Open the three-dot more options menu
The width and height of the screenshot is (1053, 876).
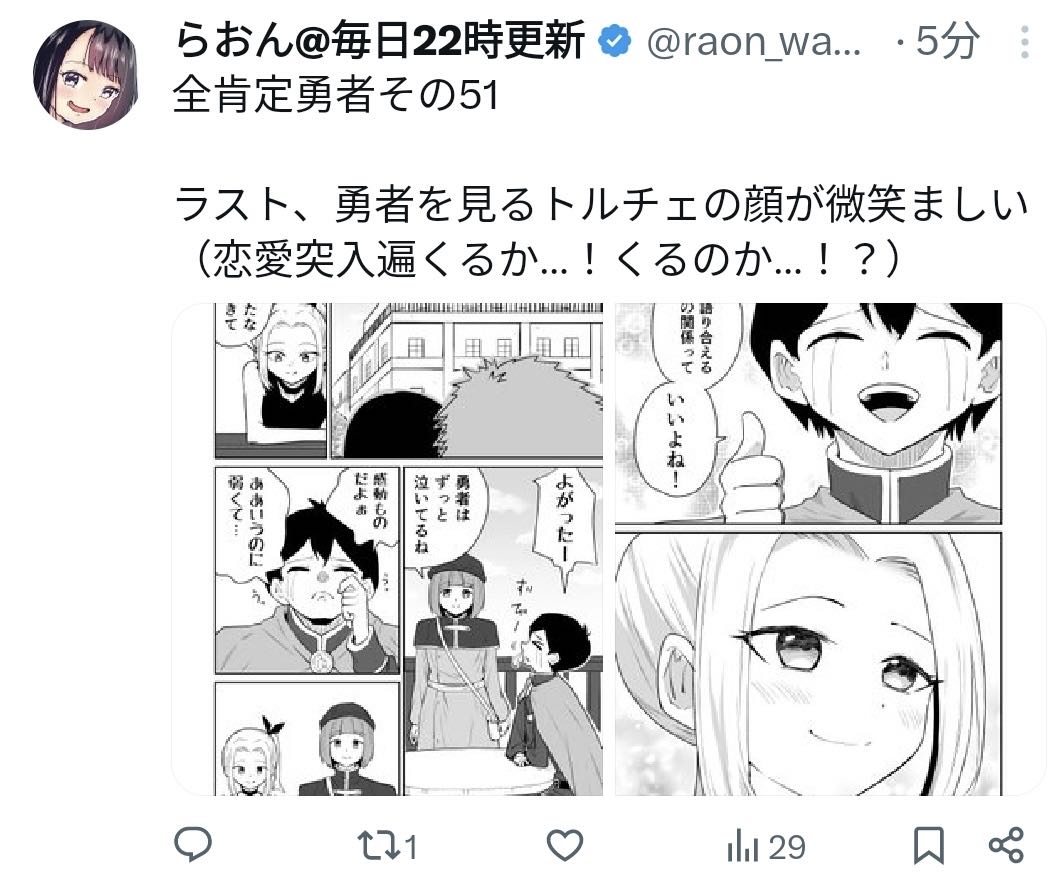tap(1024, 42)
